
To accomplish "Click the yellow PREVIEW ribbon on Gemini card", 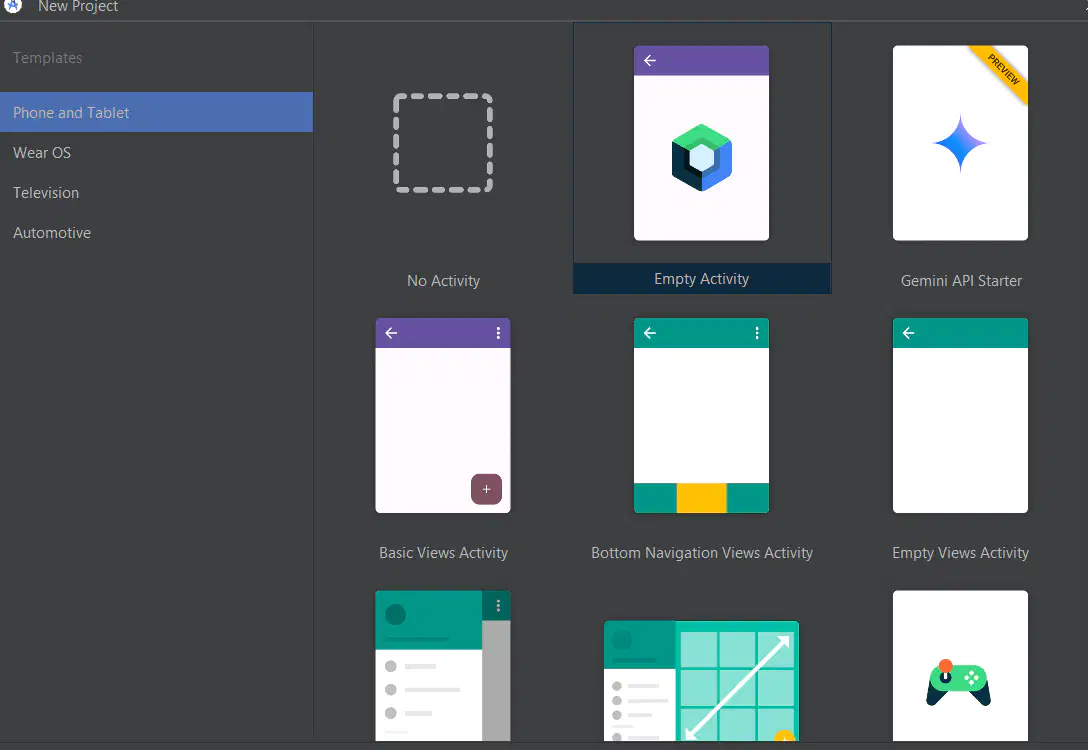I will (1003, 70).
